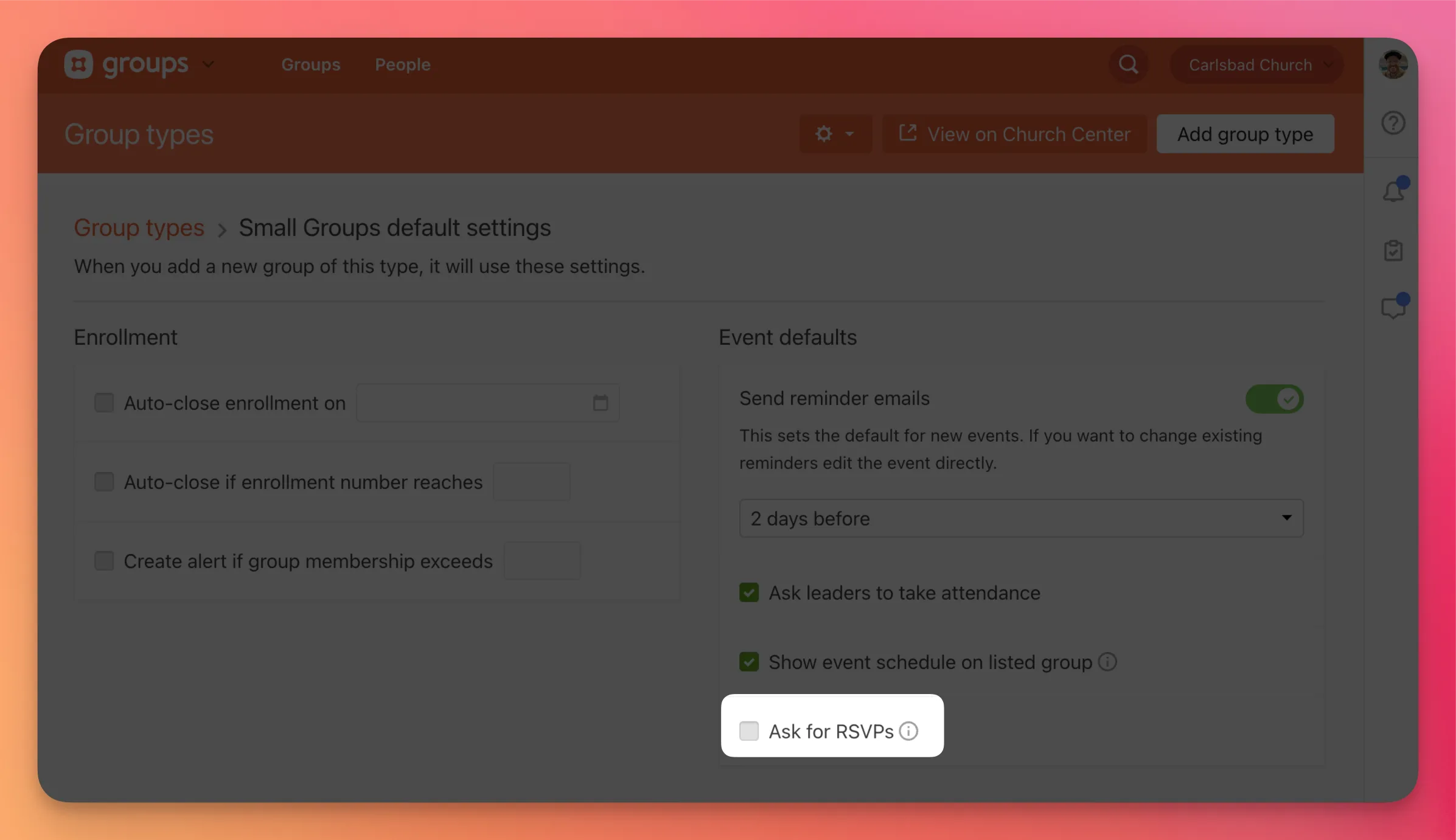Open the Groups navigation item
Image resolution: width=1456 pixels, height=840 pixels.
[311, 64]
